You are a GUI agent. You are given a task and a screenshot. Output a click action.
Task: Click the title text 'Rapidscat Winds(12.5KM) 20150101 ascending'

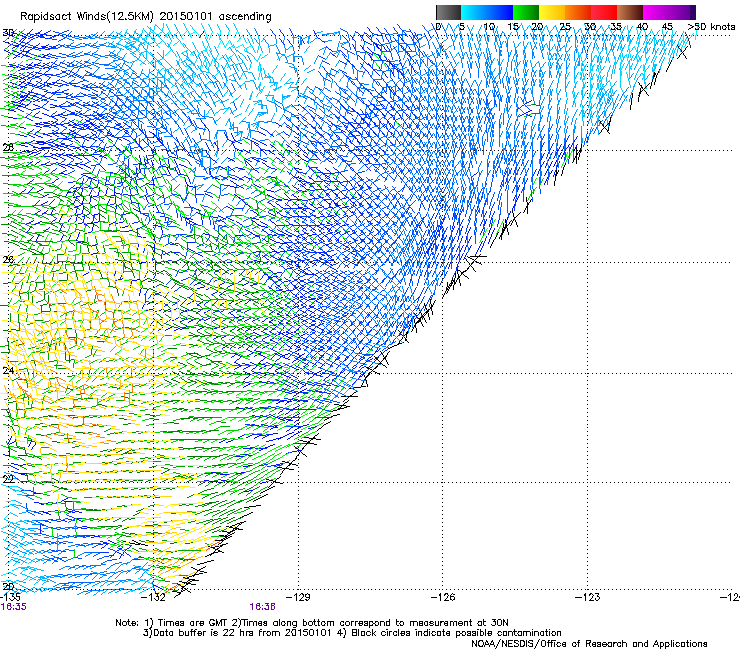click(x=146, y=16)
